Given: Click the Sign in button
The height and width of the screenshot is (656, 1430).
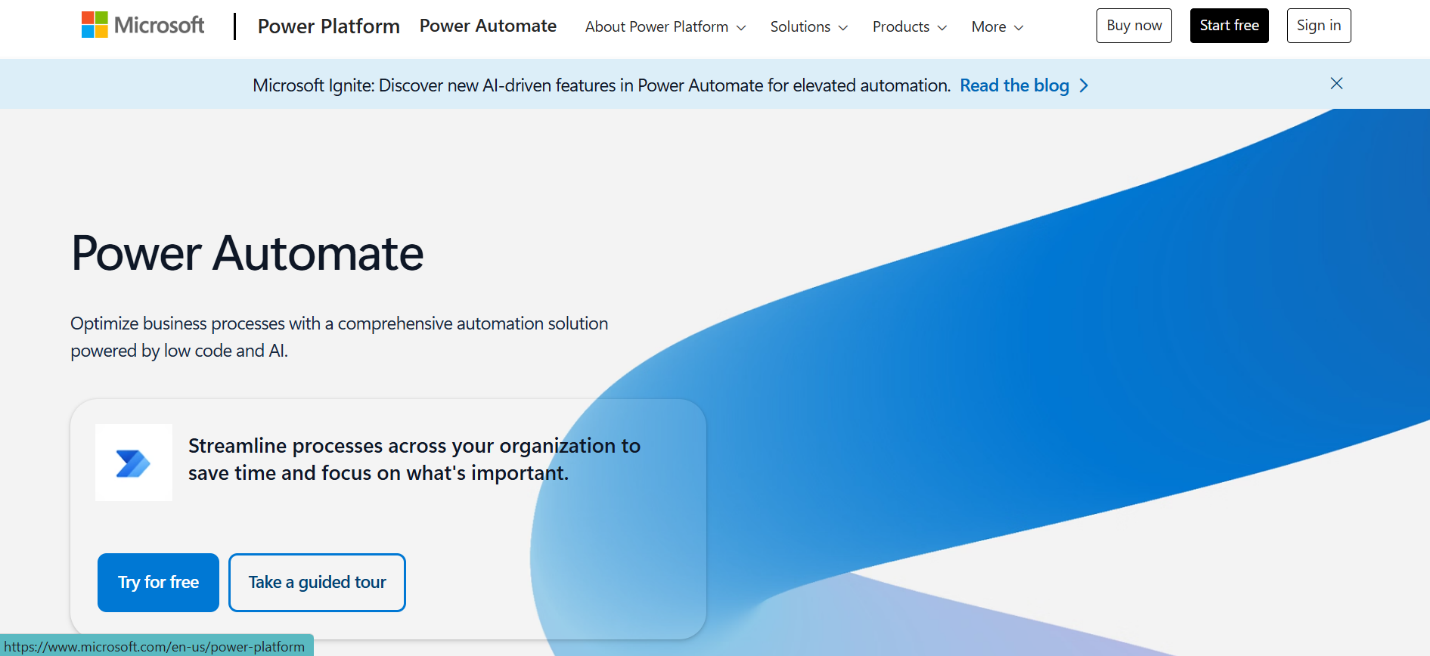Looking at the screenshot, I should click(x=1318, y=26).
